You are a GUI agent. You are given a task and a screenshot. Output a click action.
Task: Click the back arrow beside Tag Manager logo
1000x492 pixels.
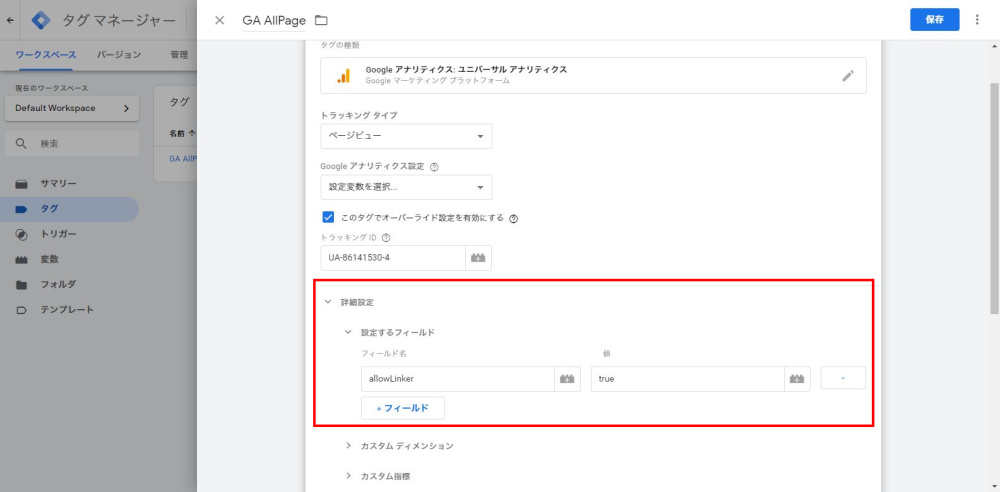[x=11, y=20]
